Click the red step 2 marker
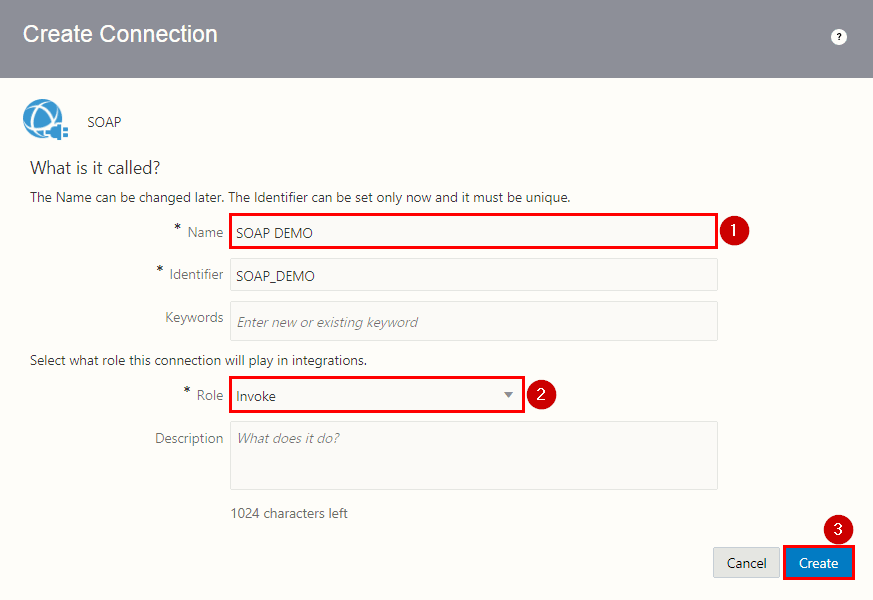873x600 pixels. point(541,394)
